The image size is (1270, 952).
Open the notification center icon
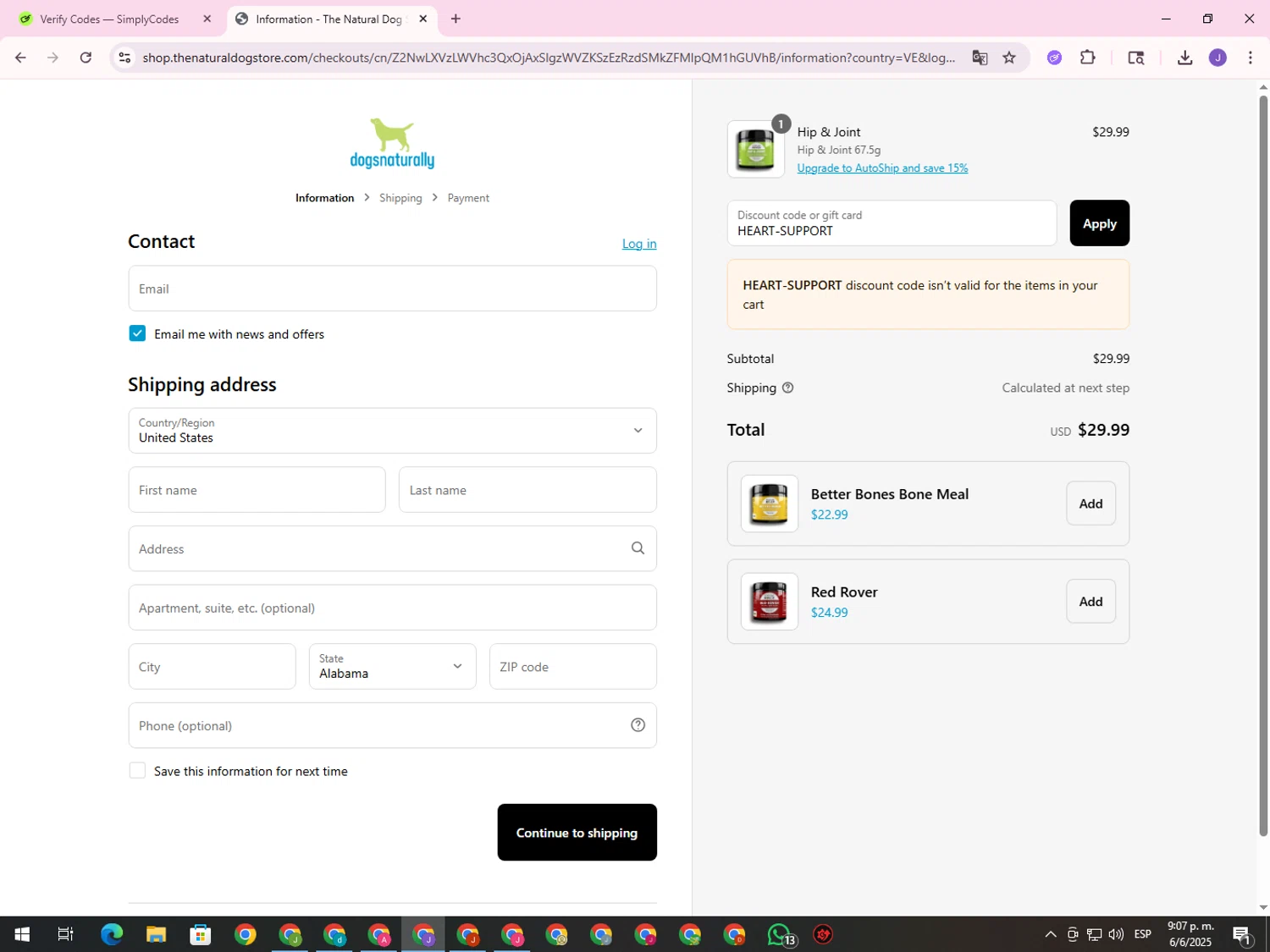pyautogui.click(x=1242, y=934)
